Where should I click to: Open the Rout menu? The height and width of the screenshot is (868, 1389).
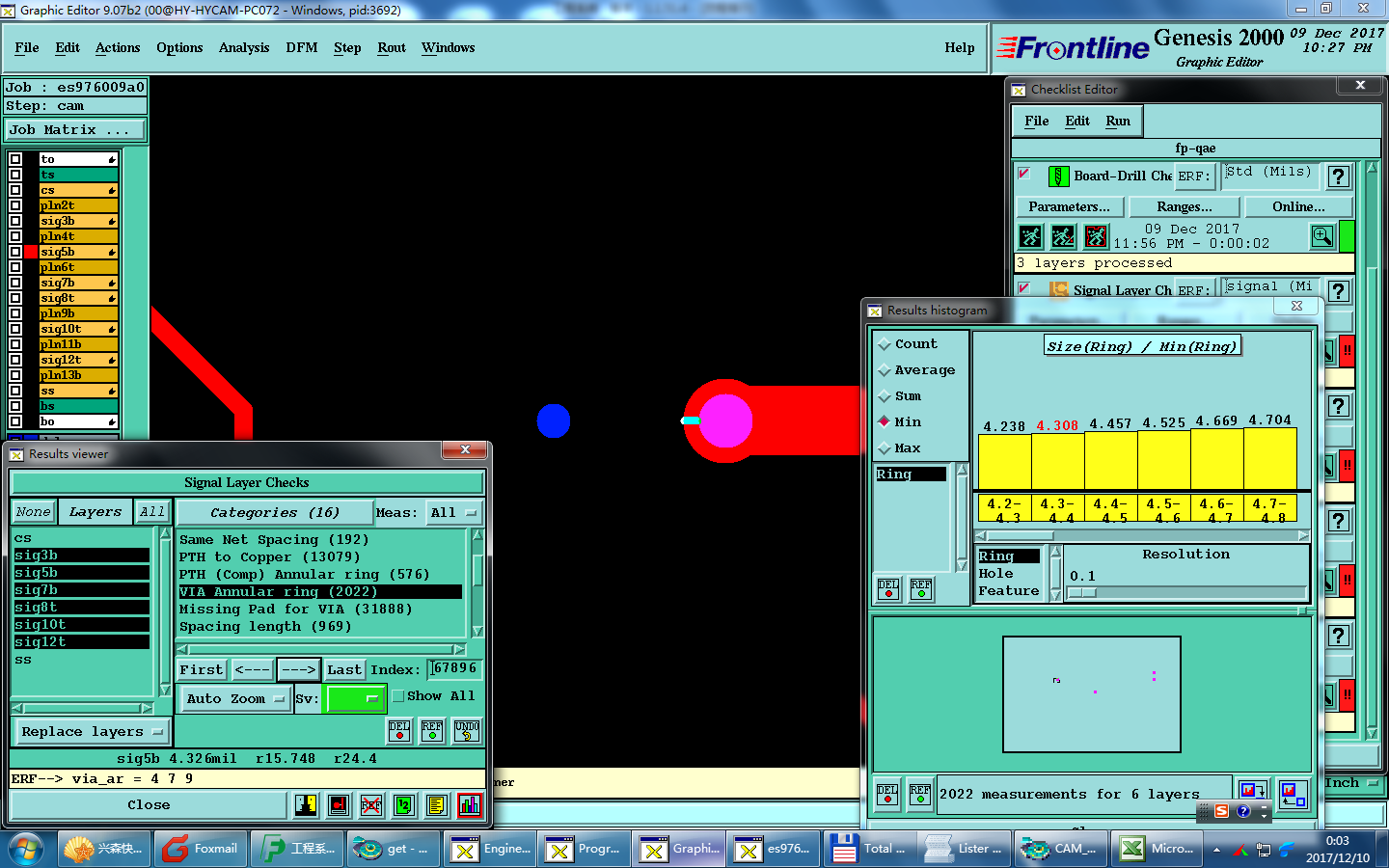392,47
